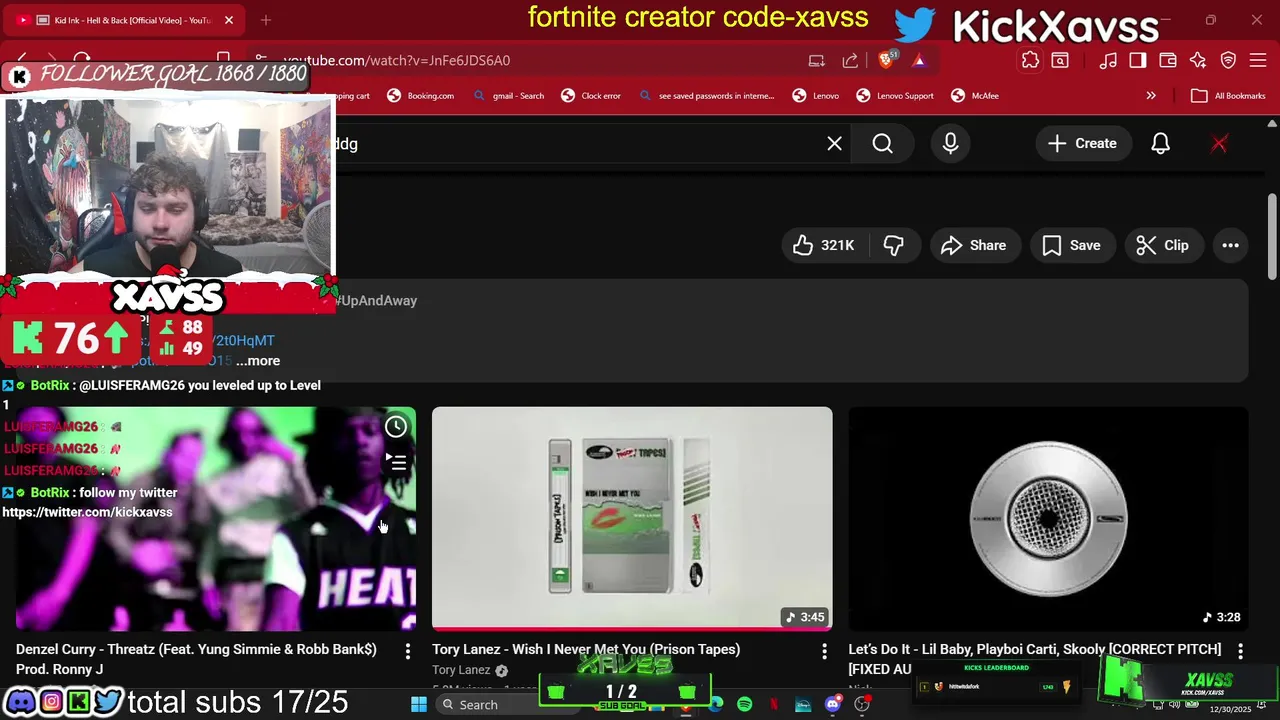Open the Extensions puzzle icon
This screenshot has height=720, width=1280.
point(1030,60)
